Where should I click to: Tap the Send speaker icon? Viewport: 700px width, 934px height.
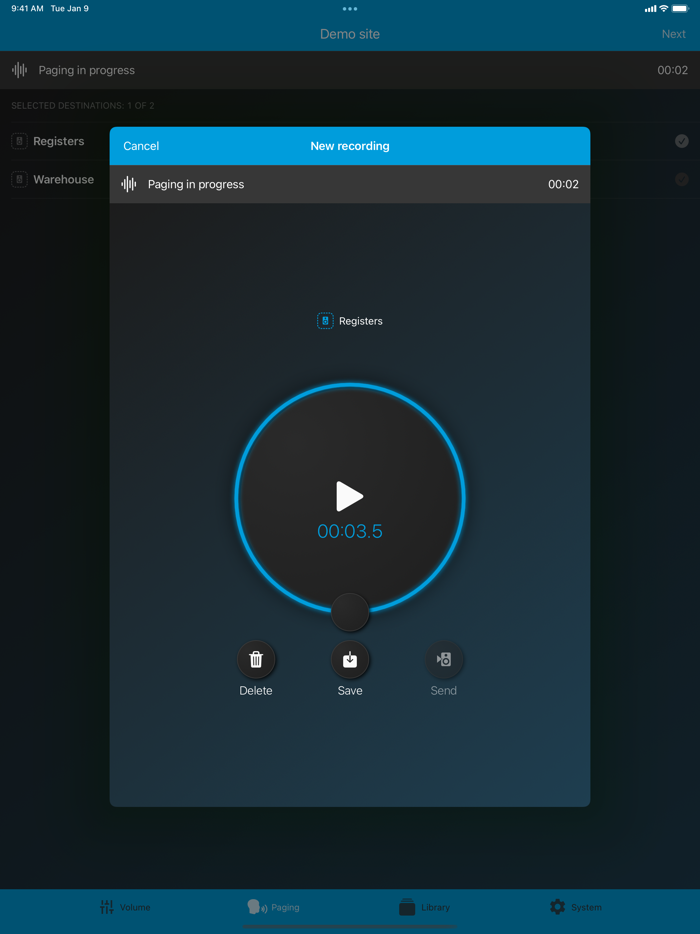(x=444, y=659)
